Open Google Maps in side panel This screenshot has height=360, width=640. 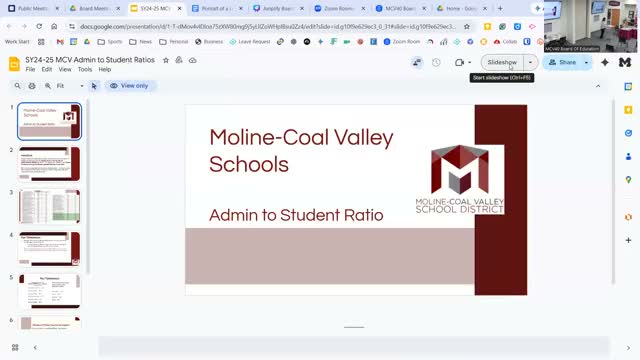628,180
